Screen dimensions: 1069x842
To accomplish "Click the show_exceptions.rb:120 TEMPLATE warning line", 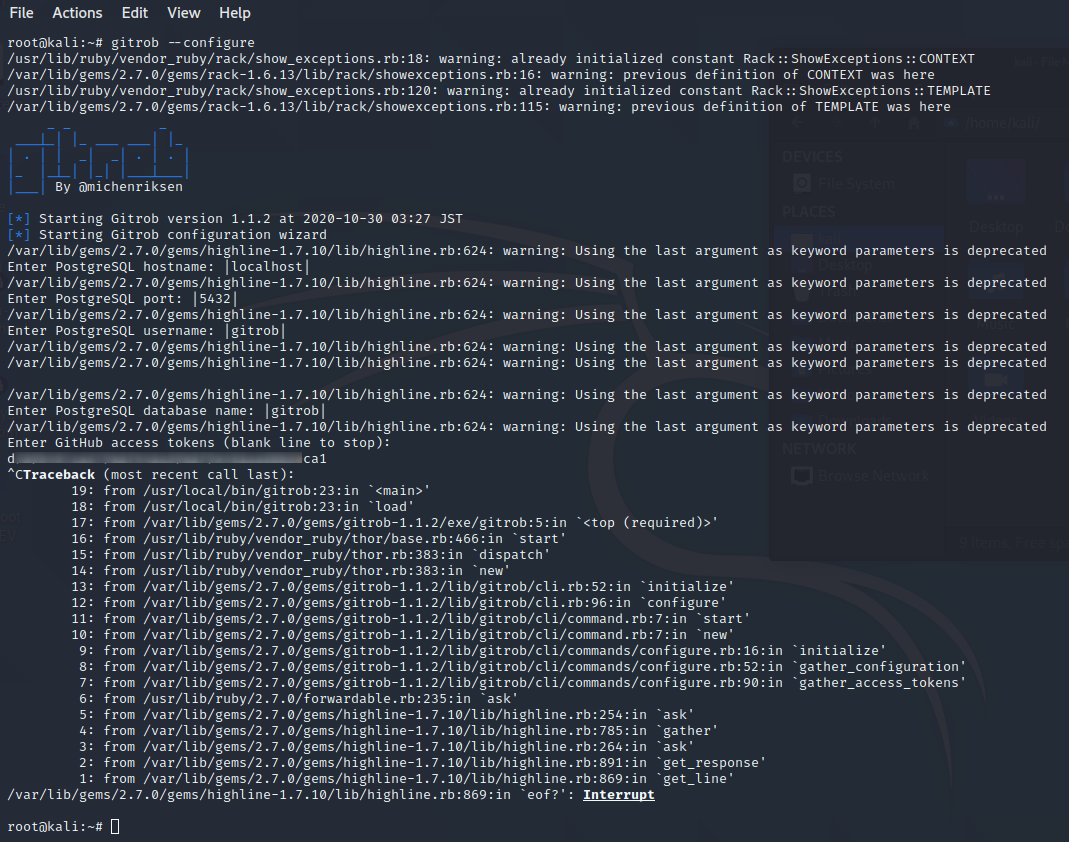I will pyautogui.click(x=499, y=91).
